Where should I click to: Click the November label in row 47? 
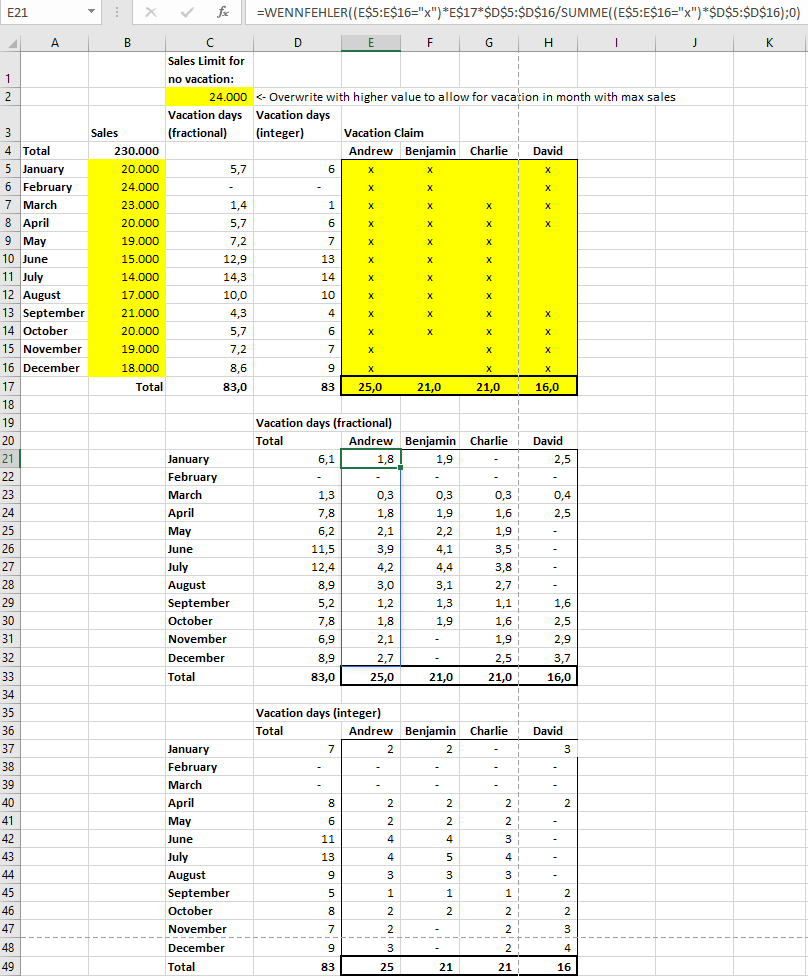pyautogui.click(x=197, y=929)
